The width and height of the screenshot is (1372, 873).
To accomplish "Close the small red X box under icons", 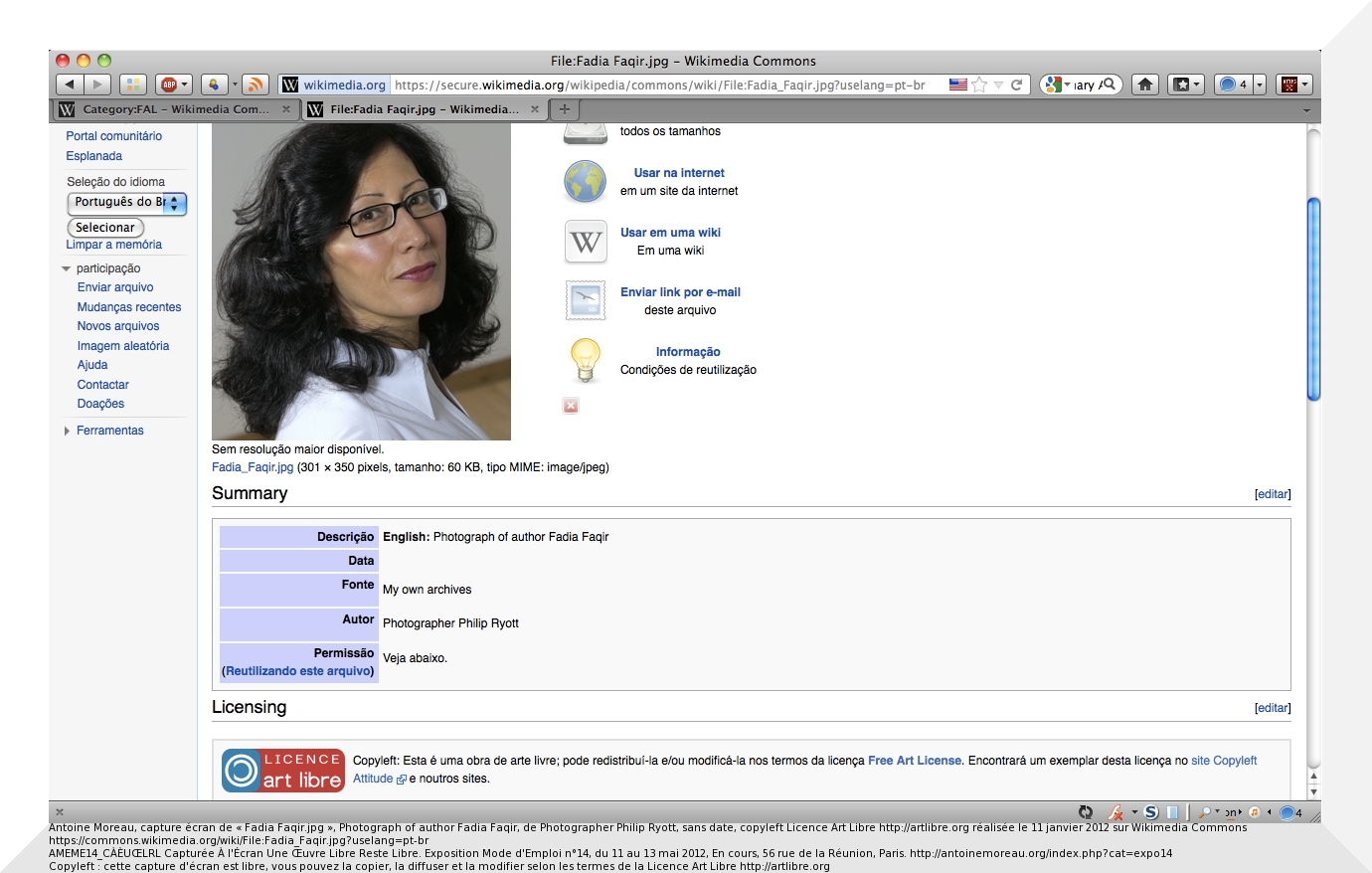I will point(571,406).
